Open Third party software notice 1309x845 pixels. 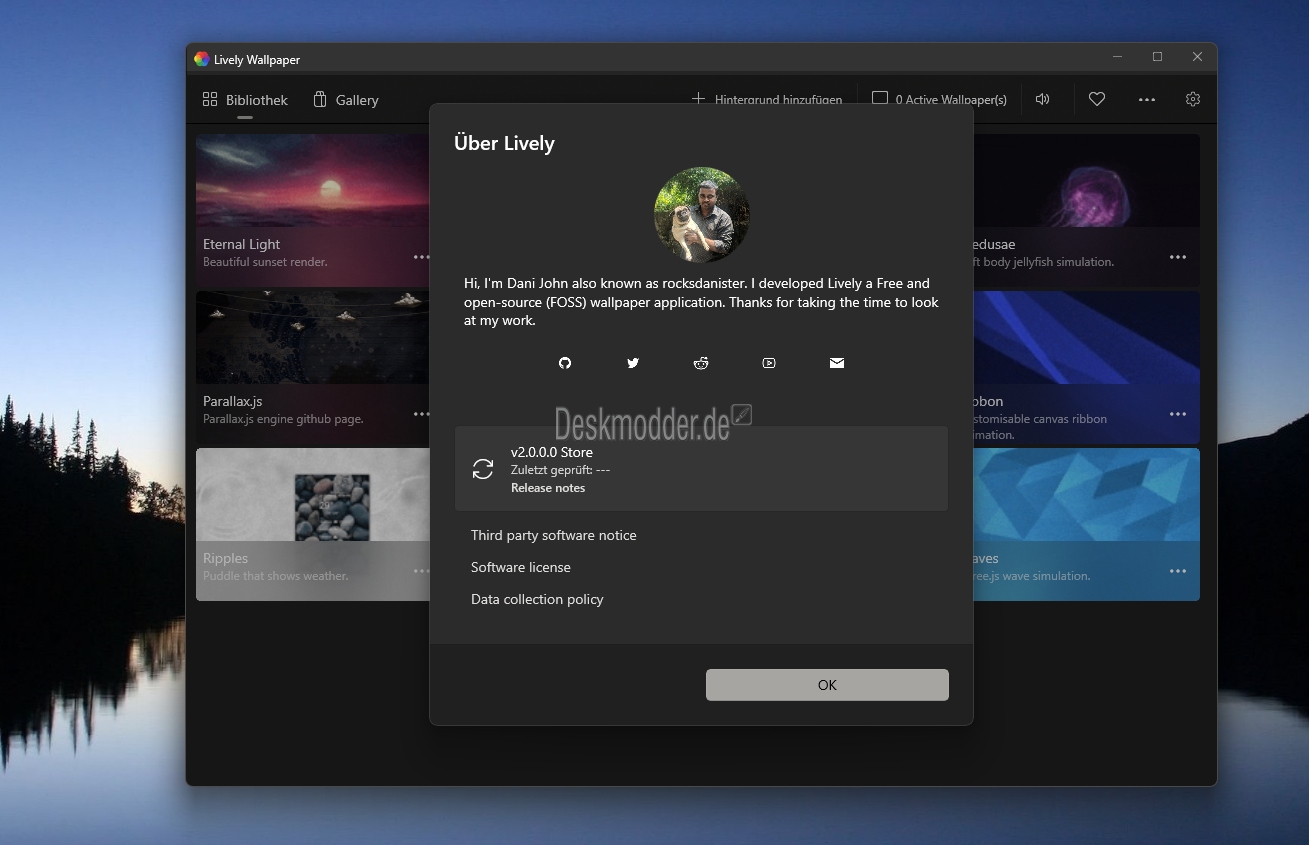(554, 535)
